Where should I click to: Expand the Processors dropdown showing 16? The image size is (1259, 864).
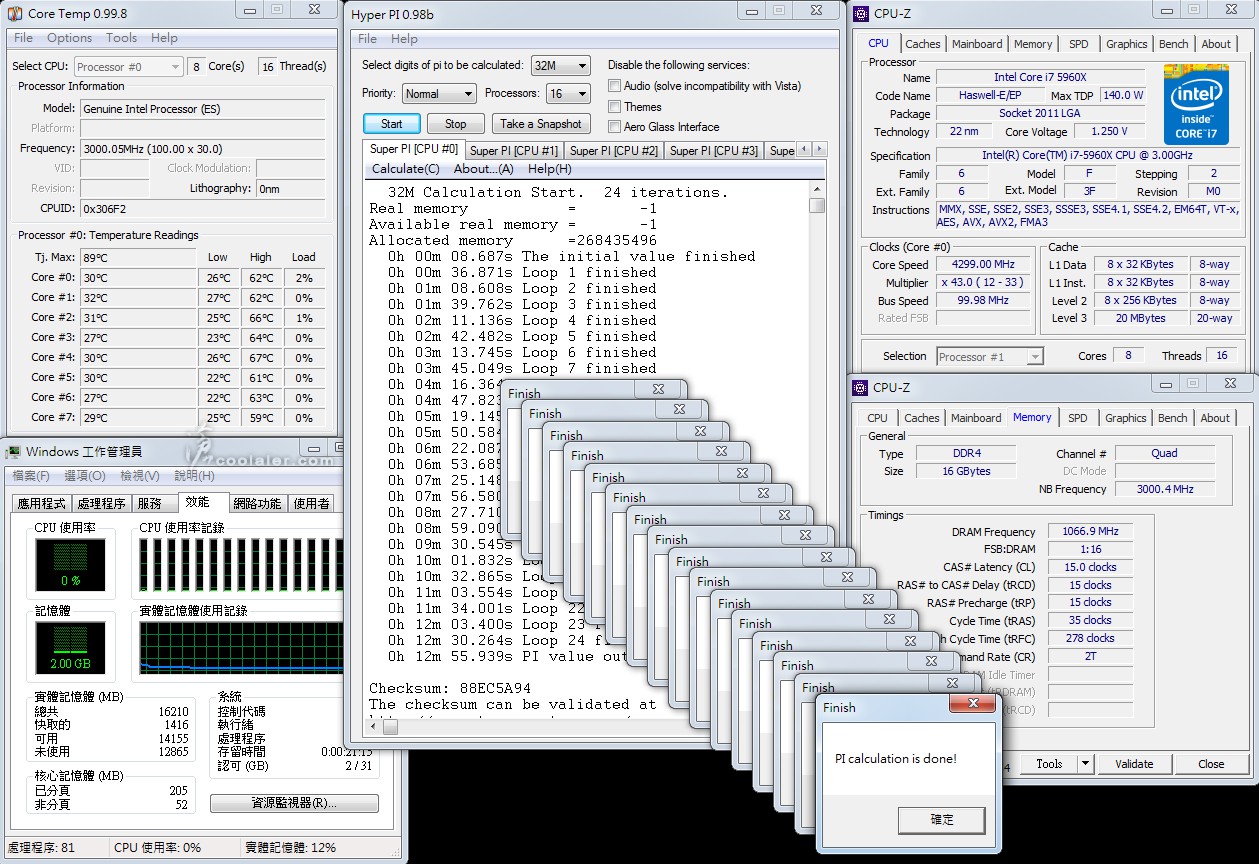tap(568, 93)
